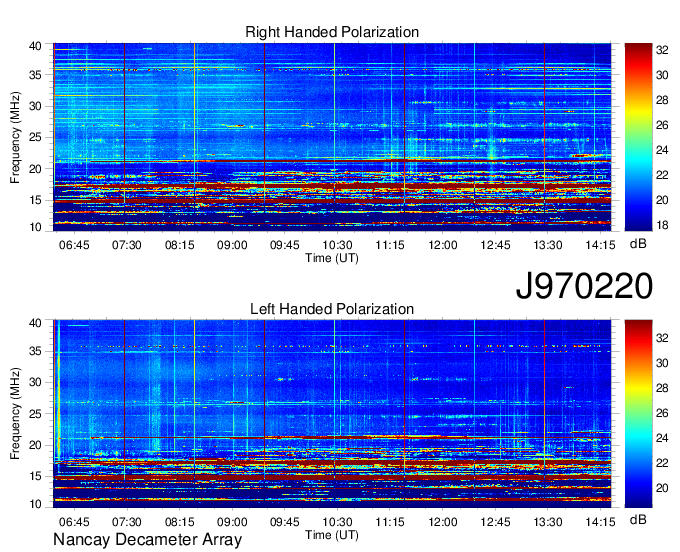Click 12:45 tick on left-handed time axis
Viewport: 680px width, 552px height.
point(495,521)
